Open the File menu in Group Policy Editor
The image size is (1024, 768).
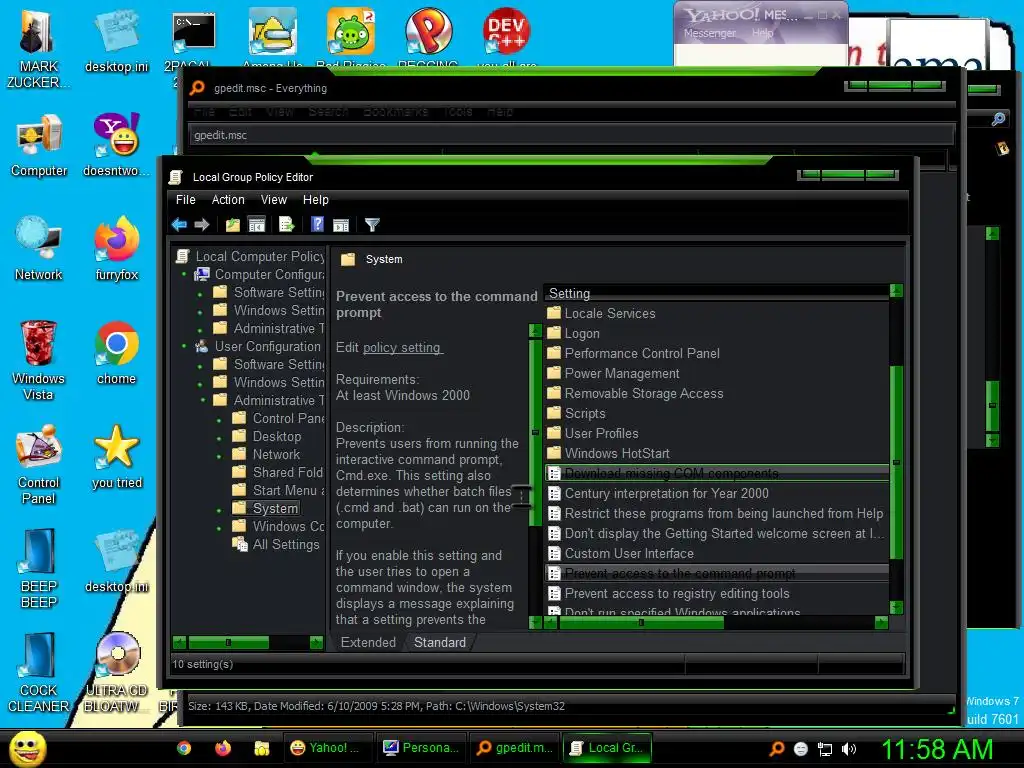[x=185, y=200]
